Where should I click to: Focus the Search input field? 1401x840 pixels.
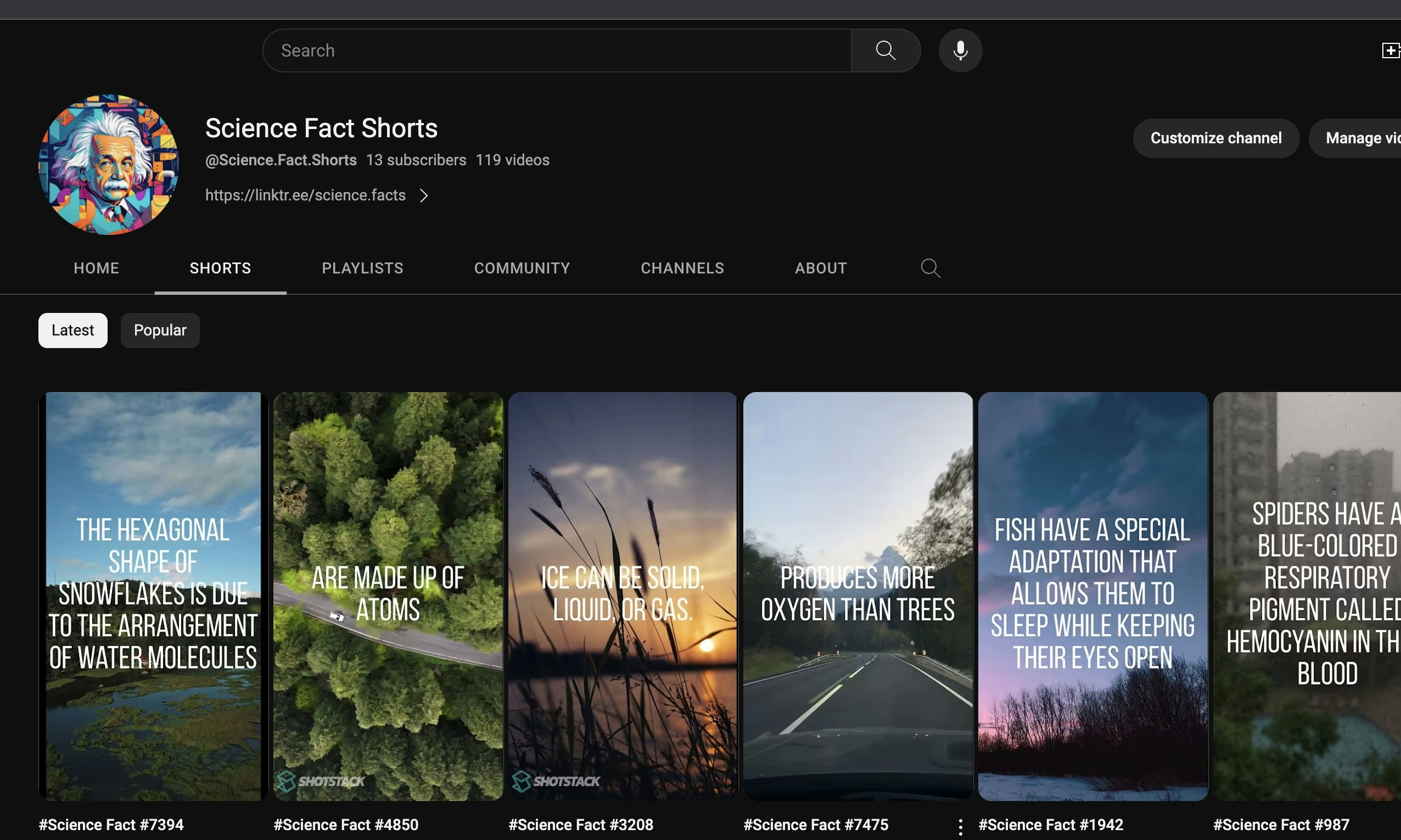click(557, 51)
